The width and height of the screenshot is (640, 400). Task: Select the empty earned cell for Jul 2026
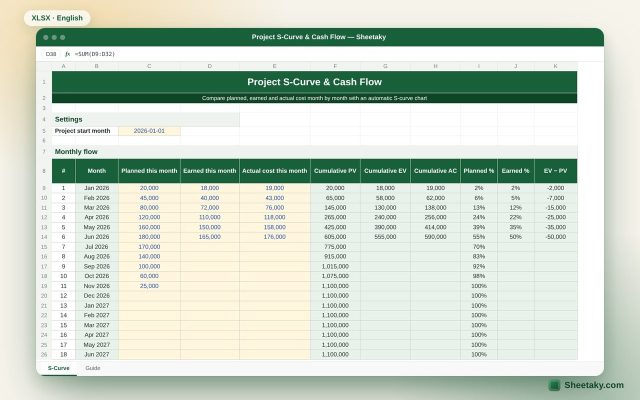[210, 247]
